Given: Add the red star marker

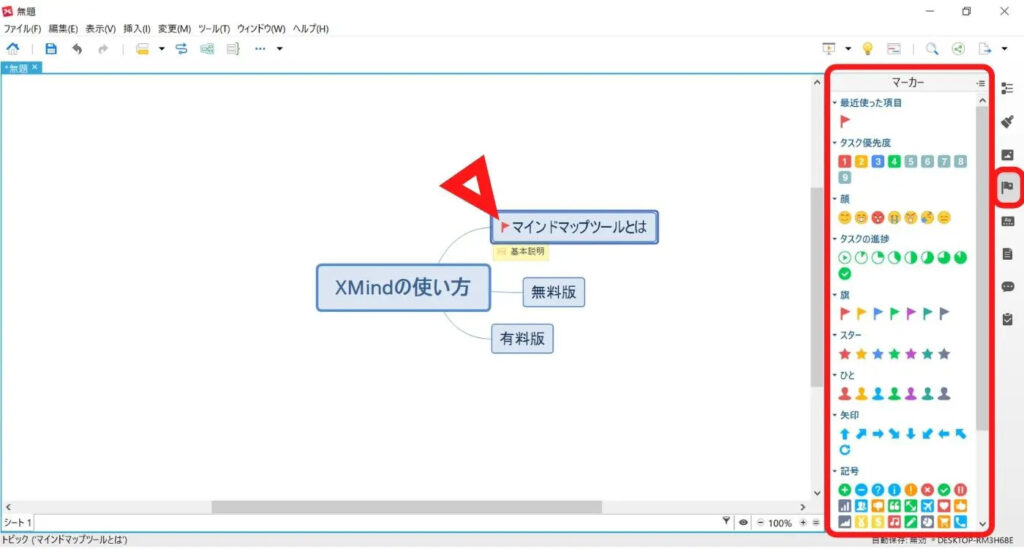Looking at the screenshot, I should [844, 354].
